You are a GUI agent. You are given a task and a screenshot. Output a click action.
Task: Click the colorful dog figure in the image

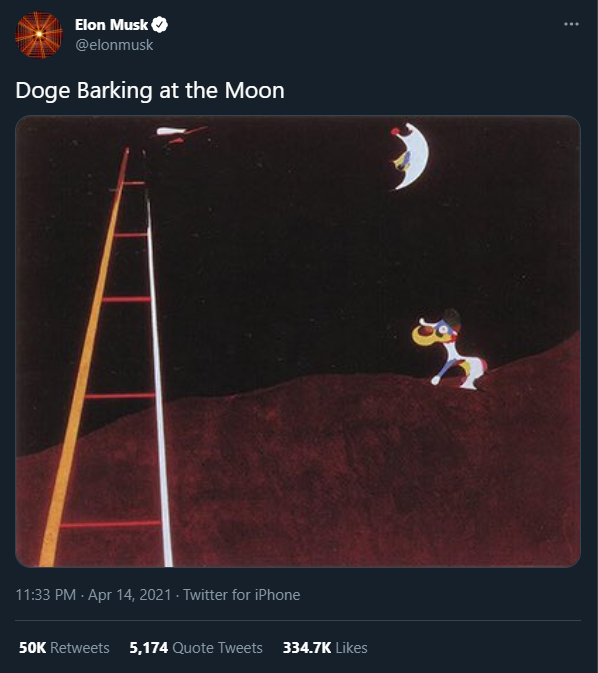coord(449,350)
